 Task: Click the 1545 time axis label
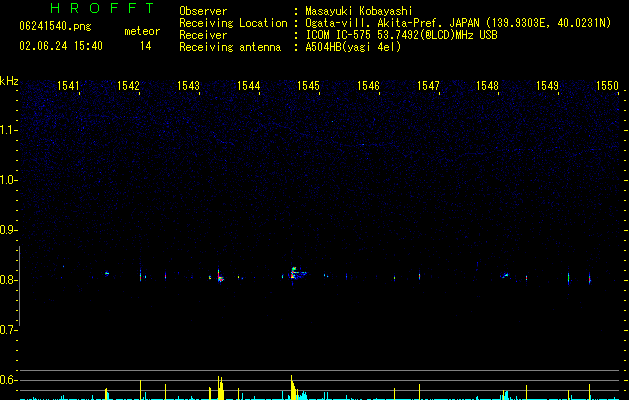(x=308, y=85)
